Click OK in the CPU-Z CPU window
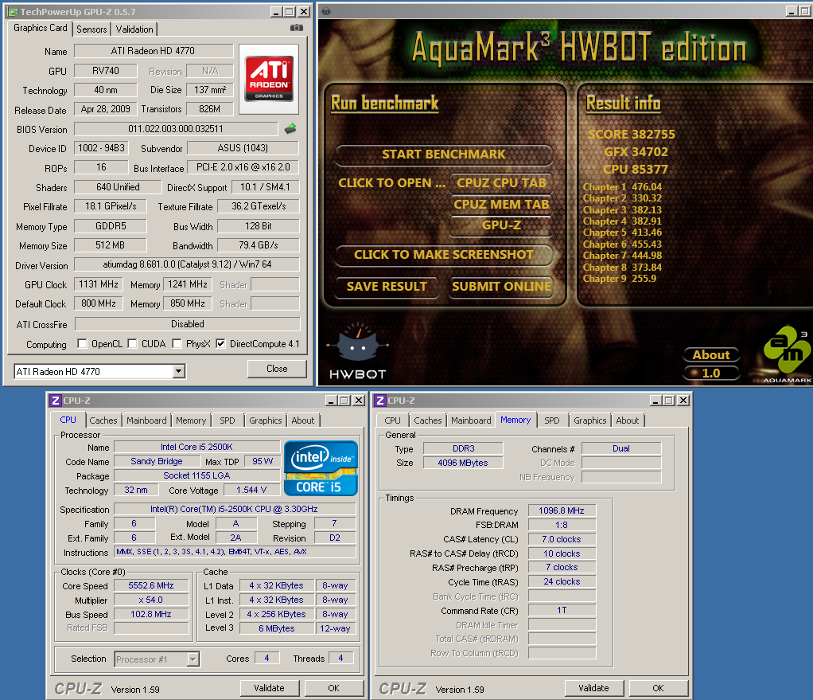Viewport: 813px width, 700px height. (x=333, y=688)
